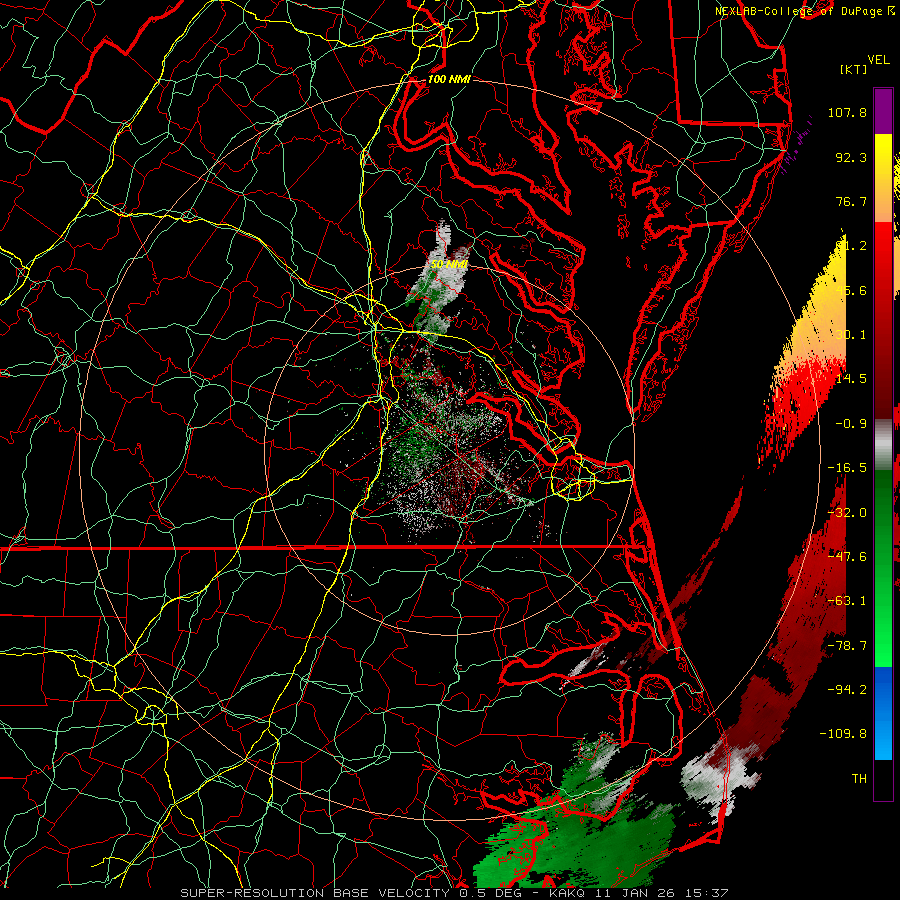Click the blue segment of the velocity scale

pos(883,713)
